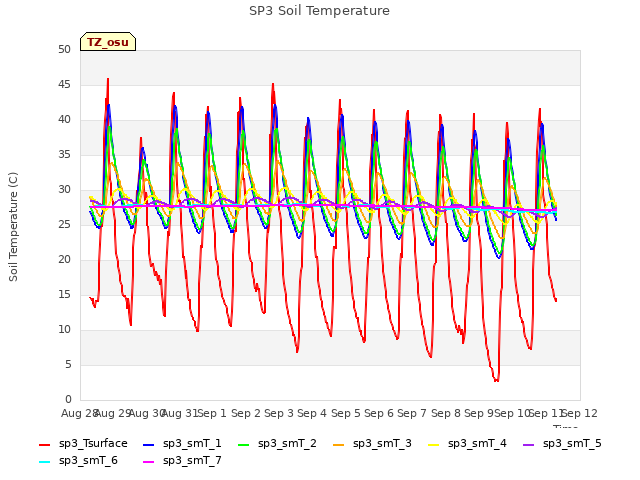The width and height of the screenshot is (640, 480).
Task: Click the 20 y-axis tick label
Action: [x=64, y=260]
